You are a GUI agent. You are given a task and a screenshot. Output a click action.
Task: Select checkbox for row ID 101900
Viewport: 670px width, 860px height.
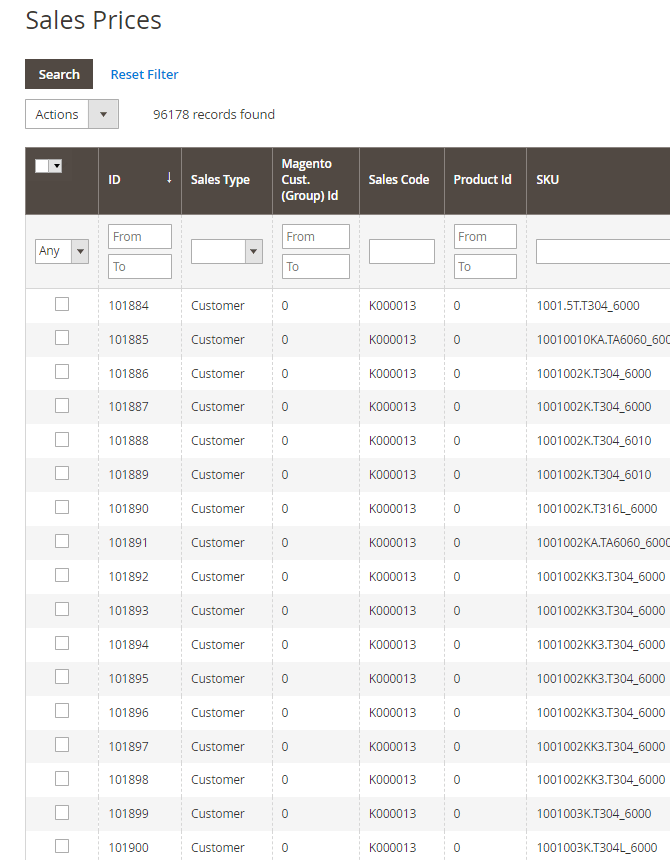(x=62, y=846)
